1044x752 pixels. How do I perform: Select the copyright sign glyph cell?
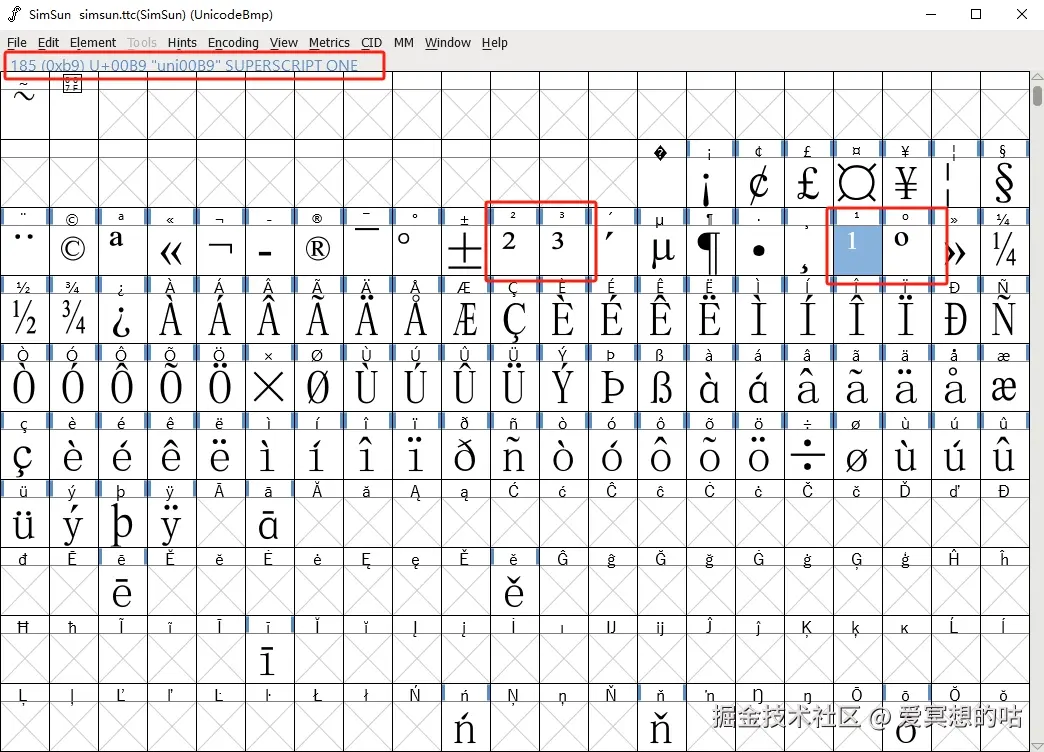tap(74, 250)
